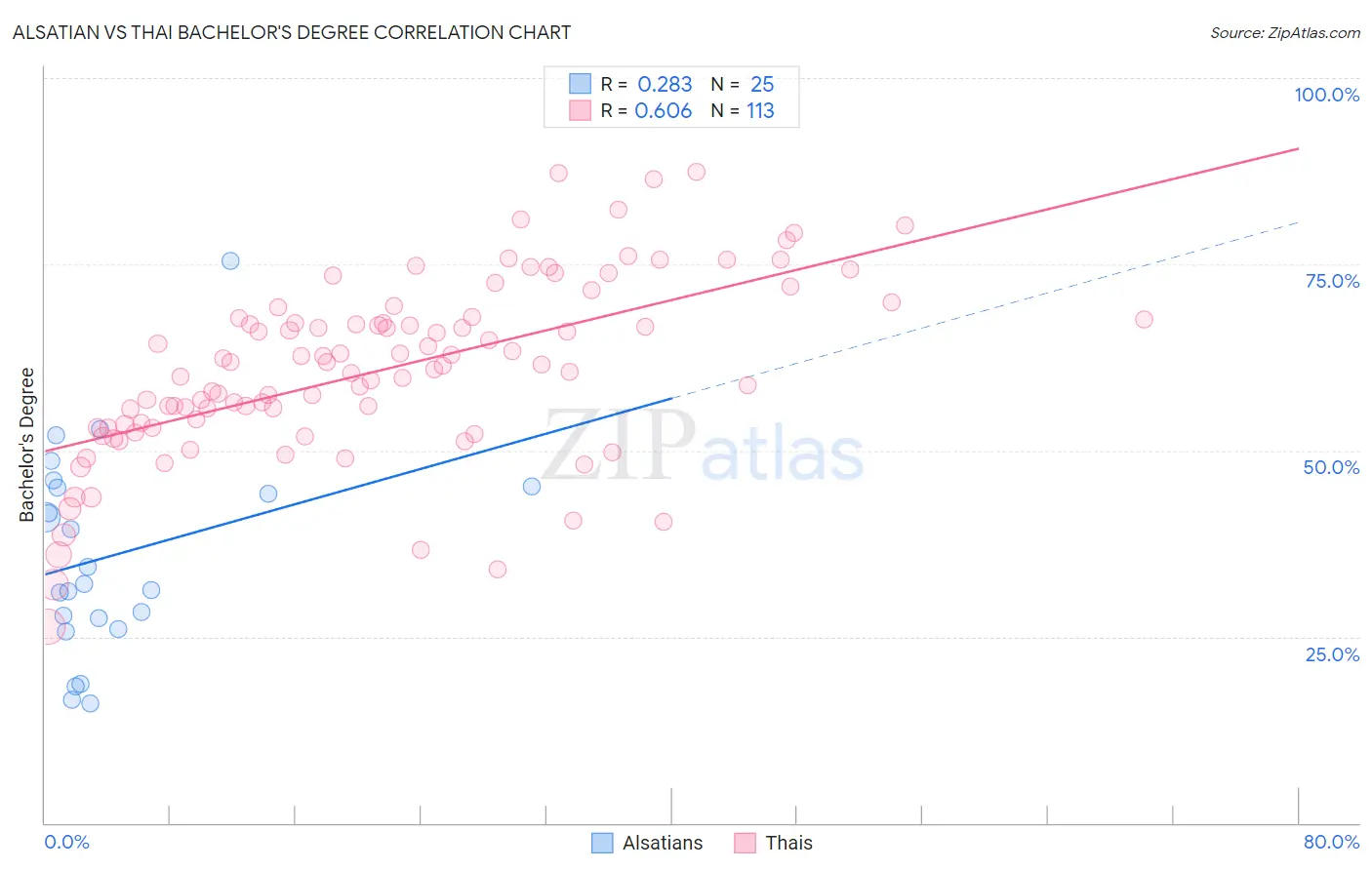Click the lowest blue Alsatian data point

point(90,703)
